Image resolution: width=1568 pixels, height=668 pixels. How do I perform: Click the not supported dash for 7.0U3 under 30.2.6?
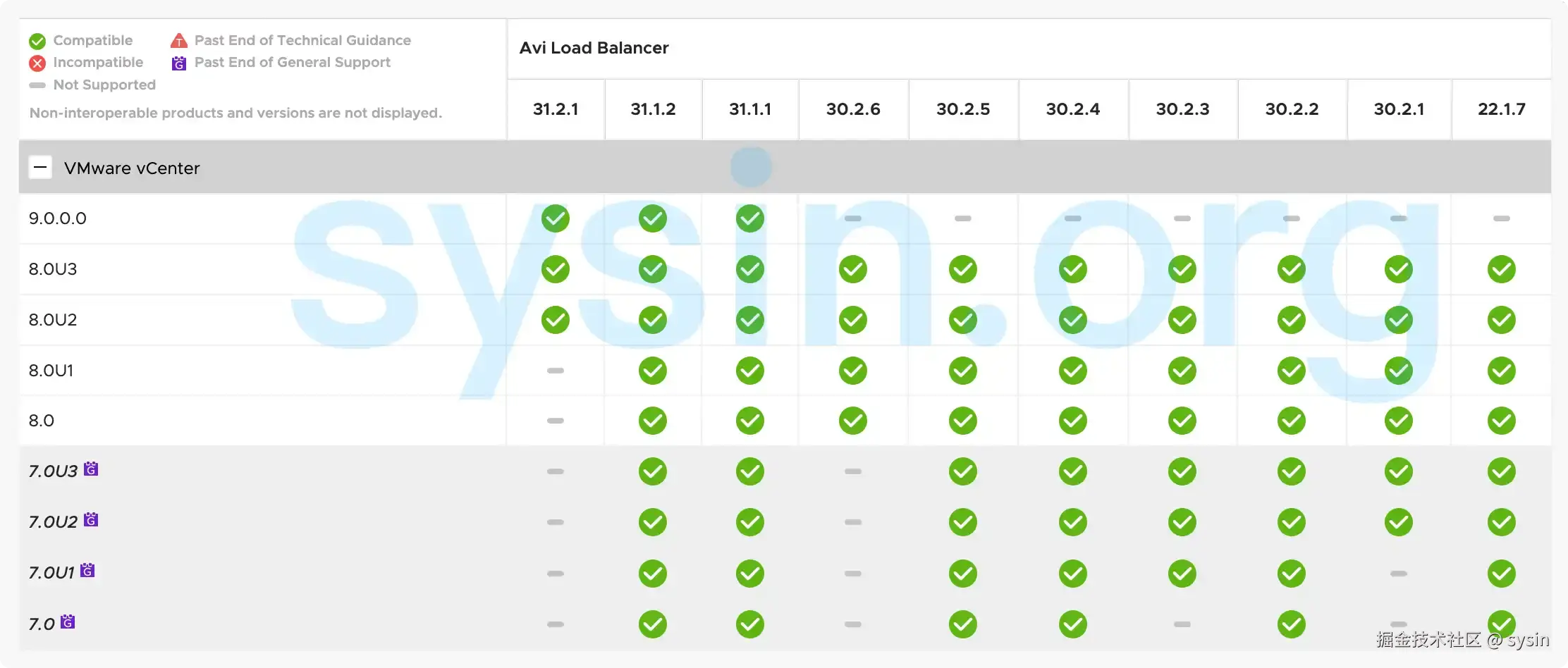pos(853,471)
